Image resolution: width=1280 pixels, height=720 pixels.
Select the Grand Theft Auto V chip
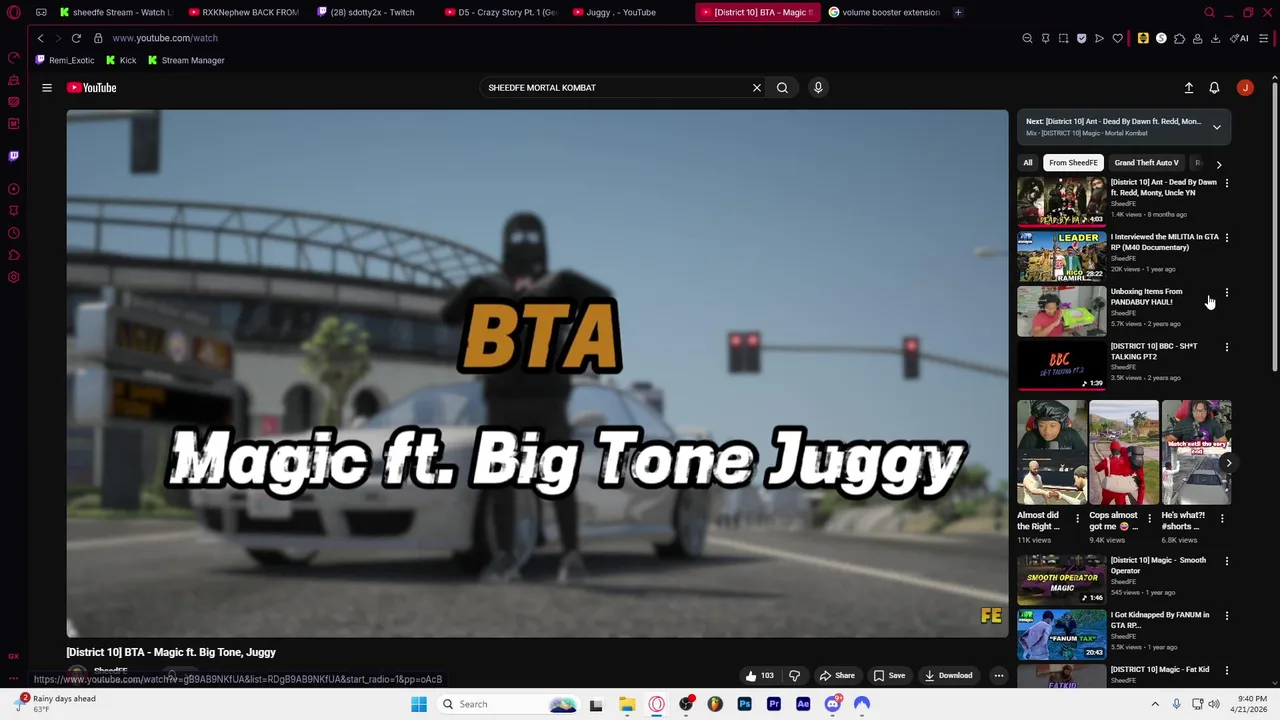(x=1146, y=163)
